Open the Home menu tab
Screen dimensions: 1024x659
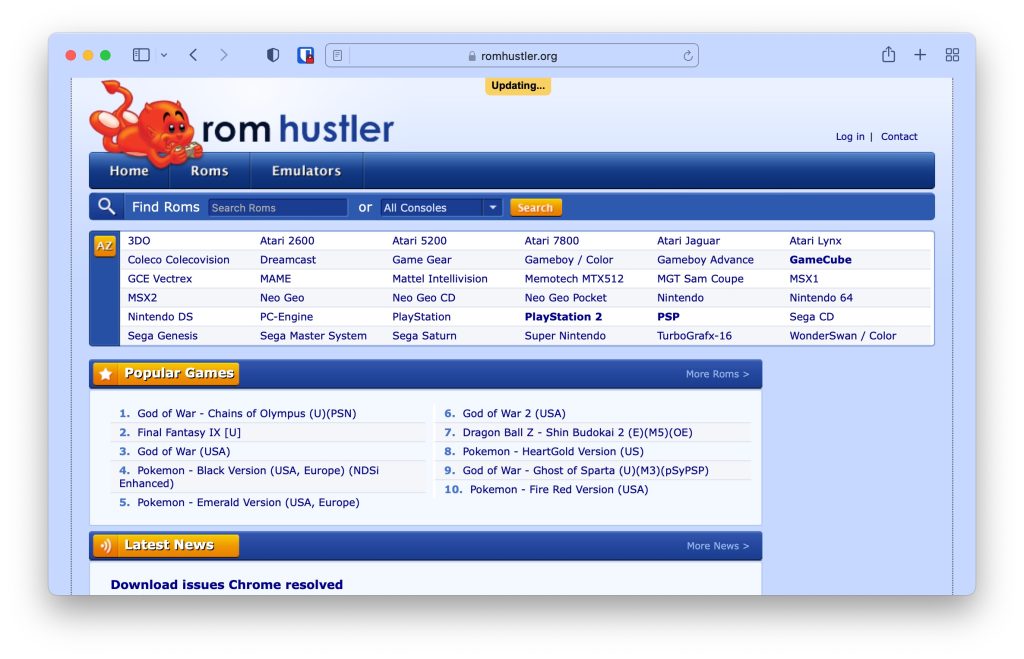click(129, 170)
